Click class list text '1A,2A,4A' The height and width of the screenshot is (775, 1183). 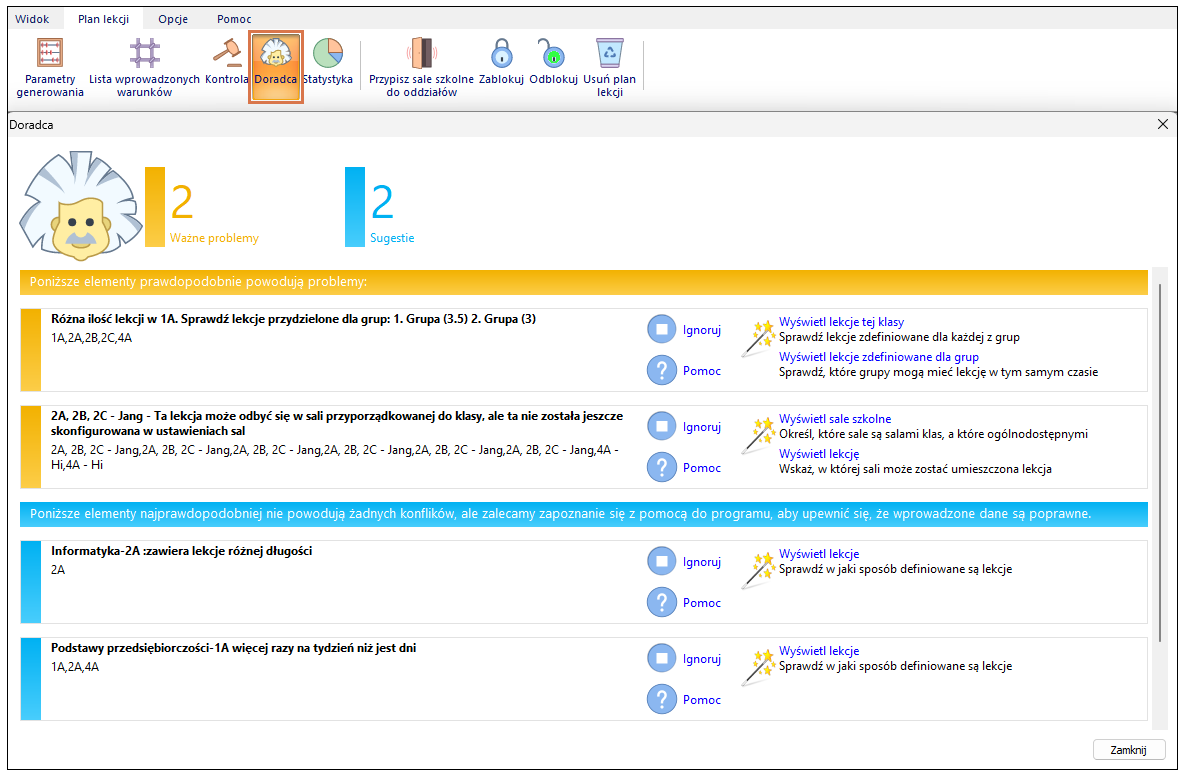click(x=75, y=667)
